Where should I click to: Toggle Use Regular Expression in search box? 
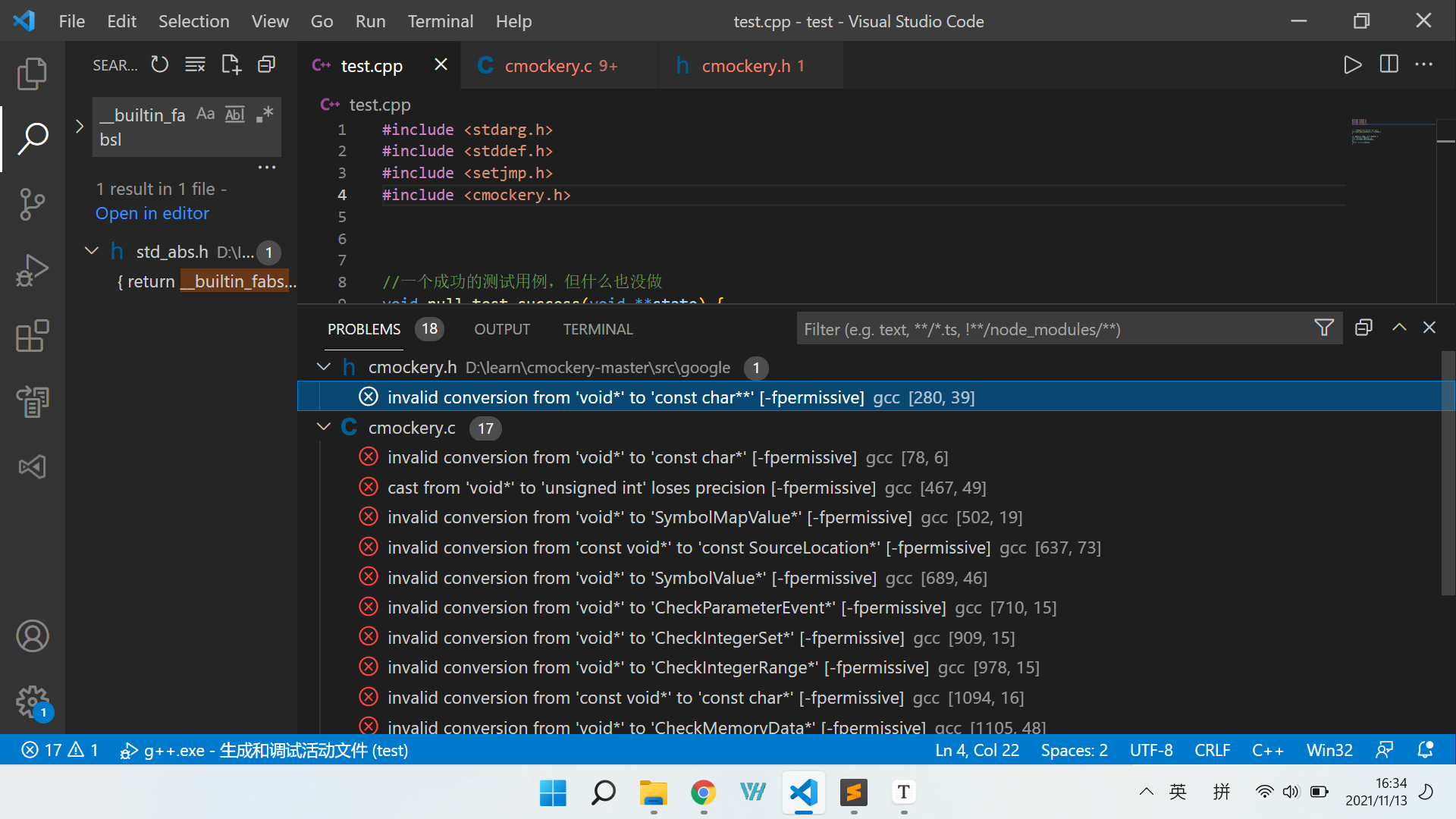click(x=265, y=114)
